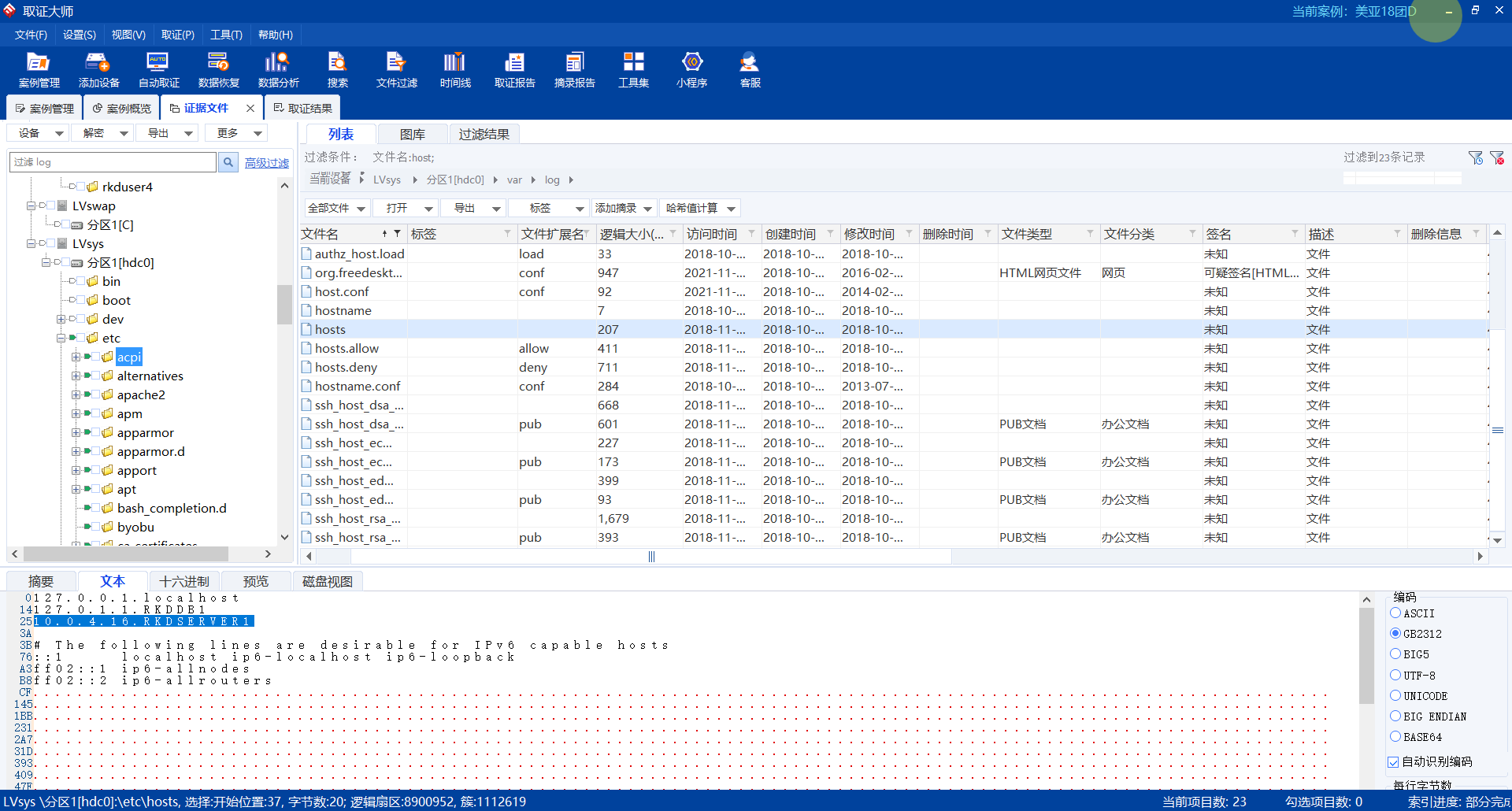Select the hostname.conf file row
The height and width of the screenshot is (811, 1512).
[893, 386]
